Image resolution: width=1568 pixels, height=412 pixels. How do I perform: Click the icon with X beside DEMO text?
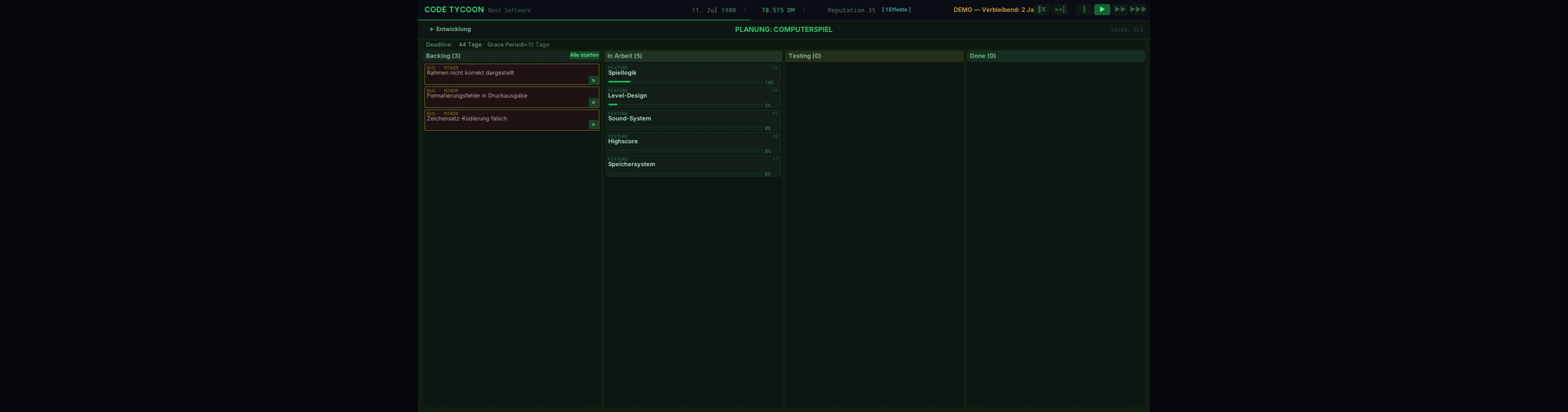coord(1042,10)
